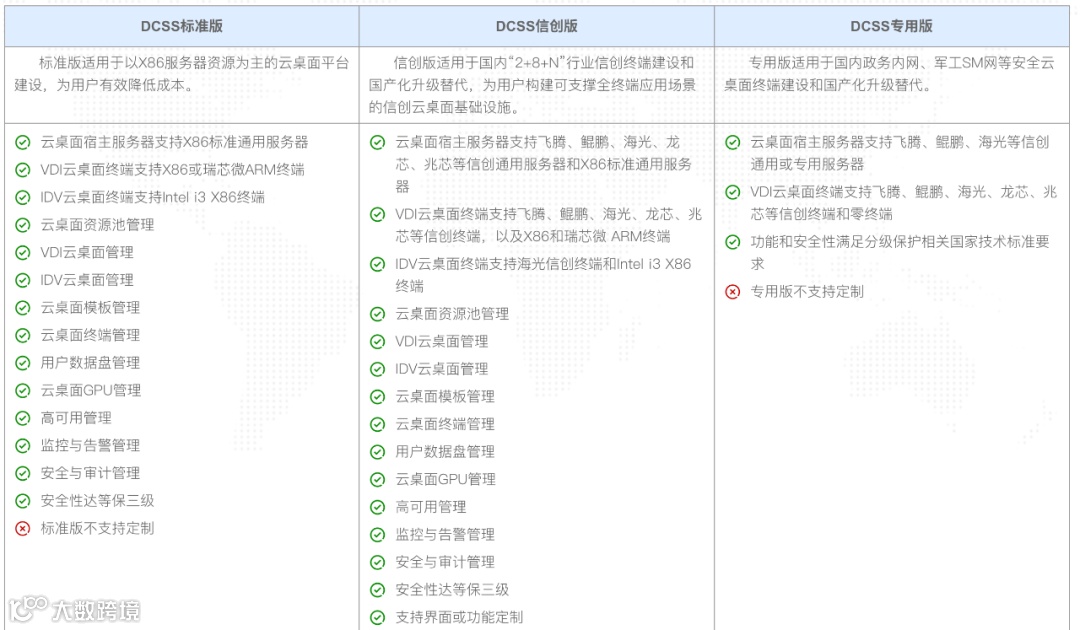
Task: Click the green check beside 云桌面宿主服务器支持X86标准通用服务器
Action: tap(23, 143)
